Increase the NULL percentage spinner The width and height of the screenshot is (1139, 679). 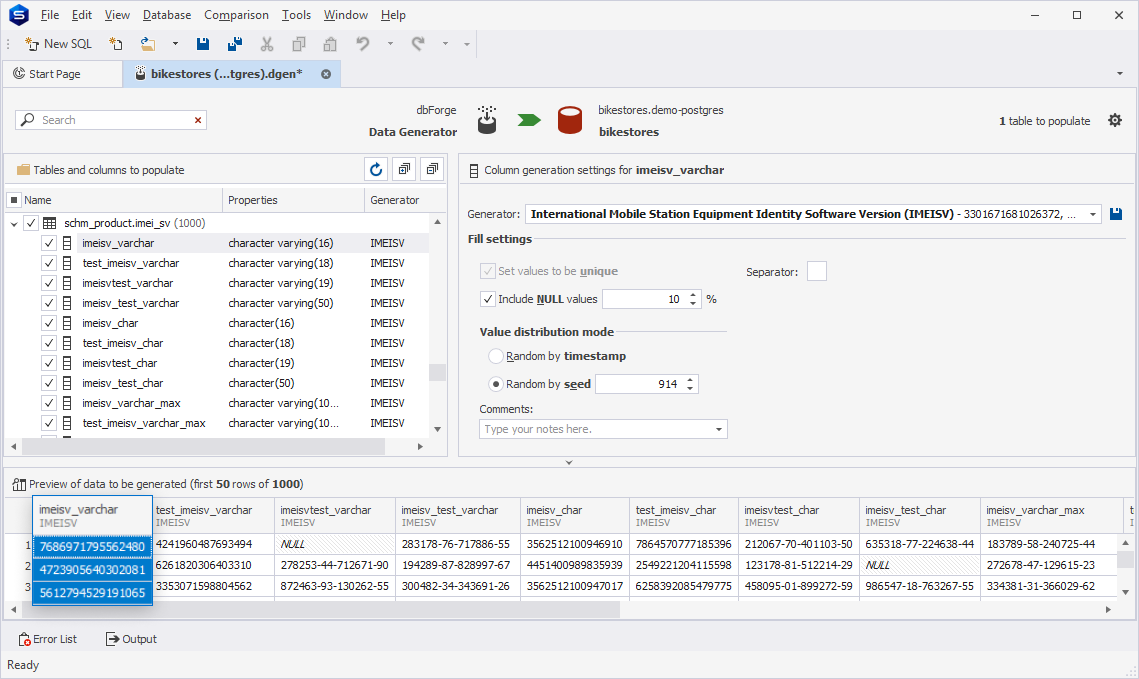693,295
